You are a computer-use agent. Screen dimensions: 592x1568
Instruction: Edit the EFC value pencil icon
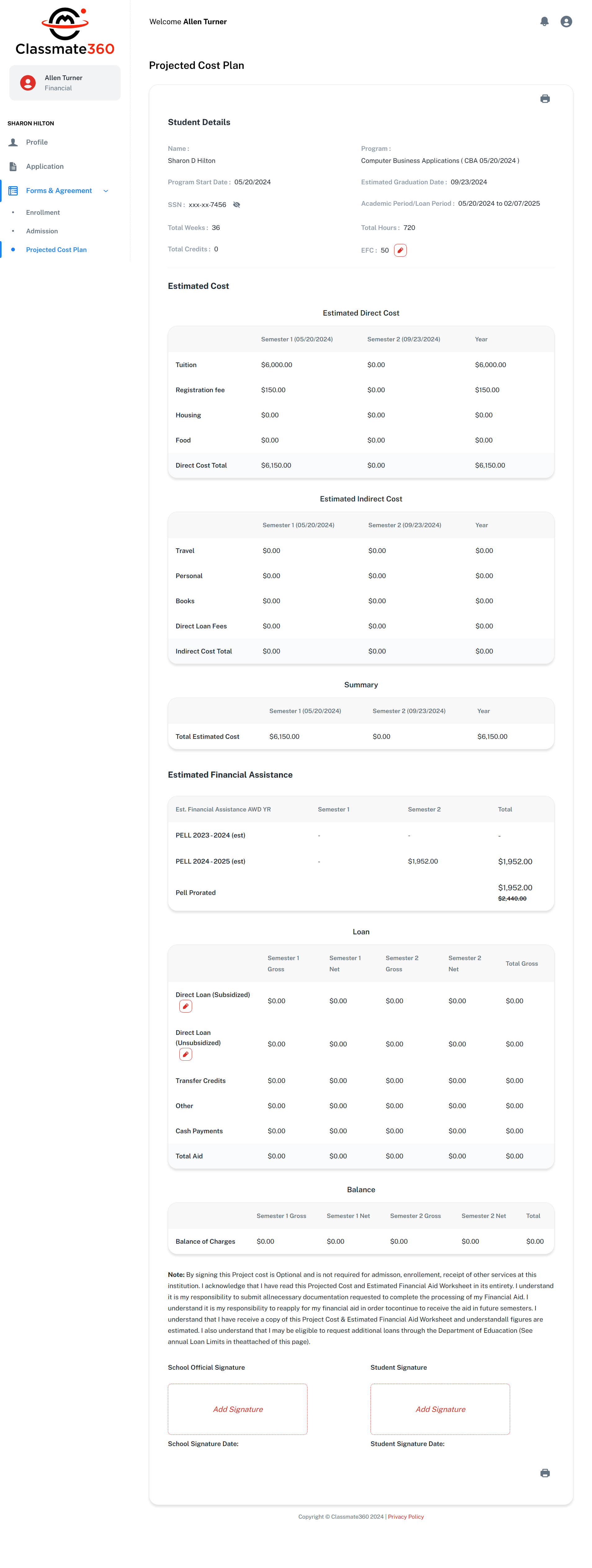[x=400, y=250]
